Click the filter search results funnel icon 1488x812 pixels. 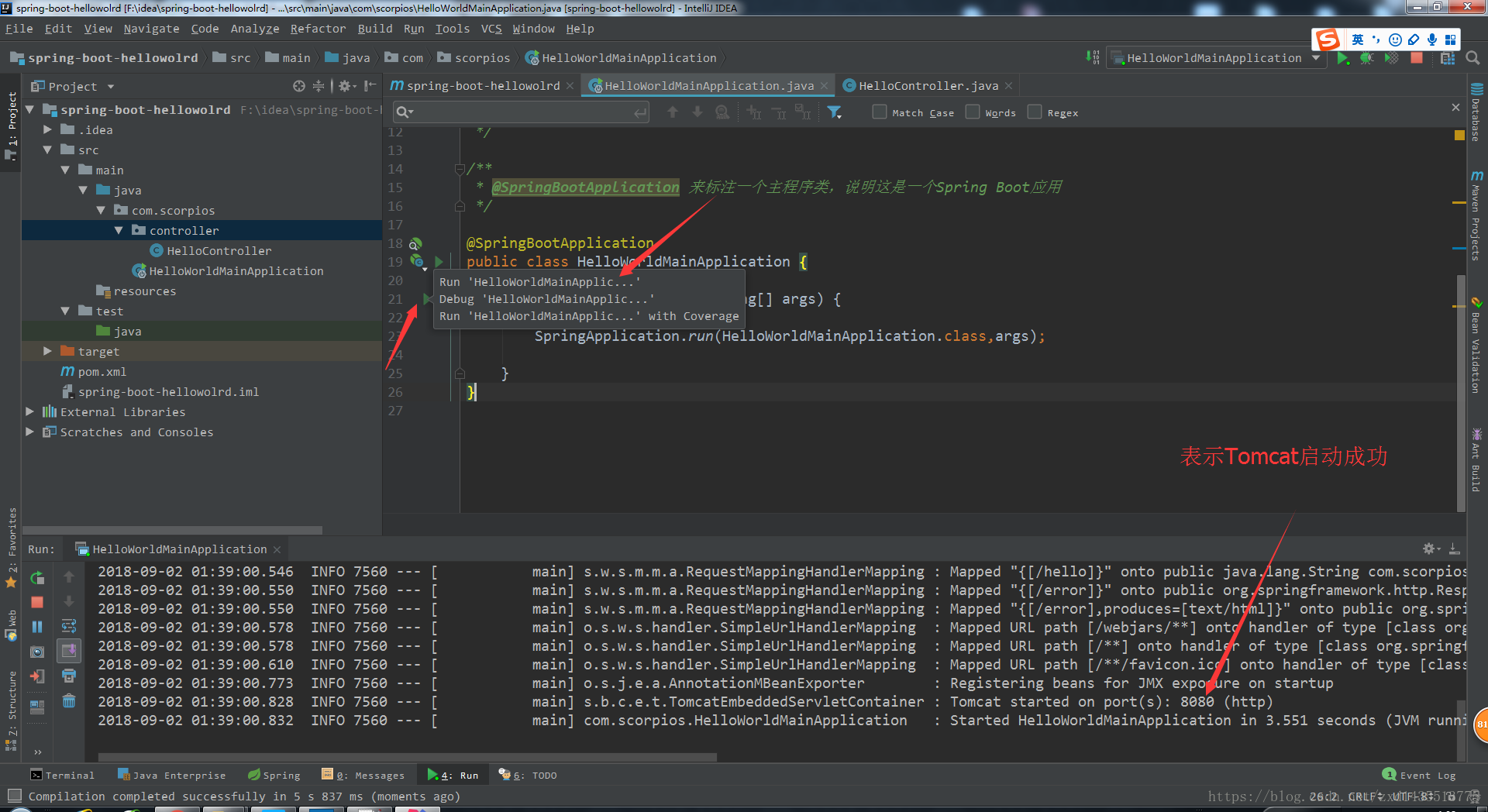click(835, 112)
